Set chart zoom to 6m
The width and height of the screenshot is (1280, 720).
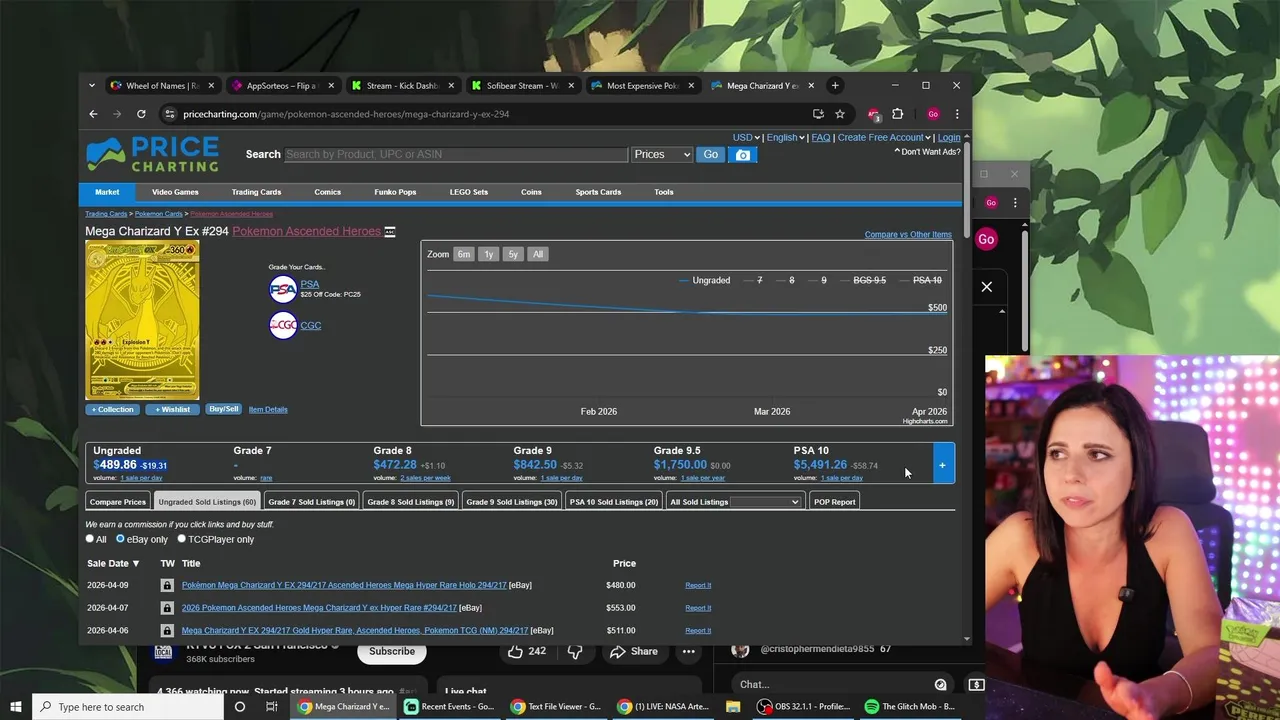click(x=464, y=254)
